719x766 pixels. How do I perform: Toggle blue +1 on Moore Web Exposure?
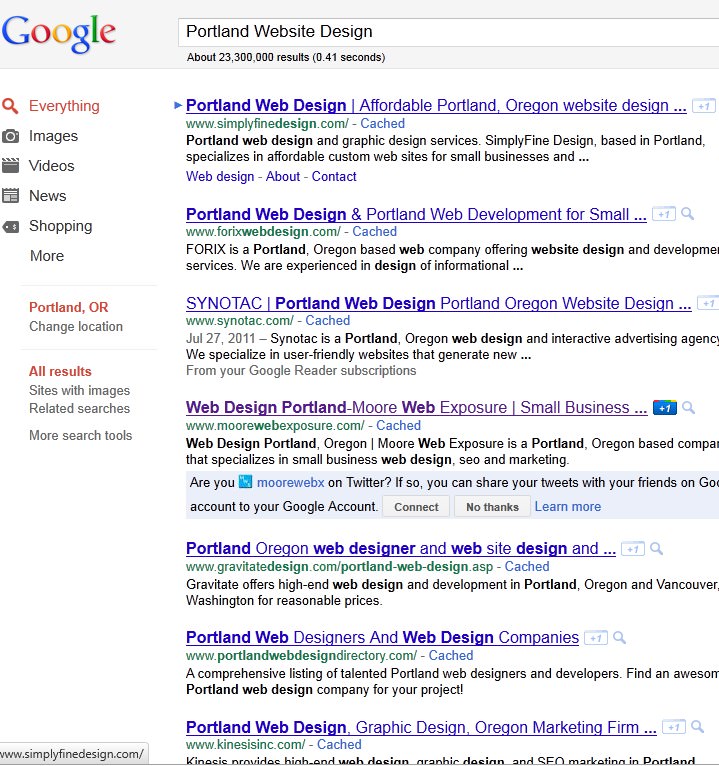[x=665, y=407]
